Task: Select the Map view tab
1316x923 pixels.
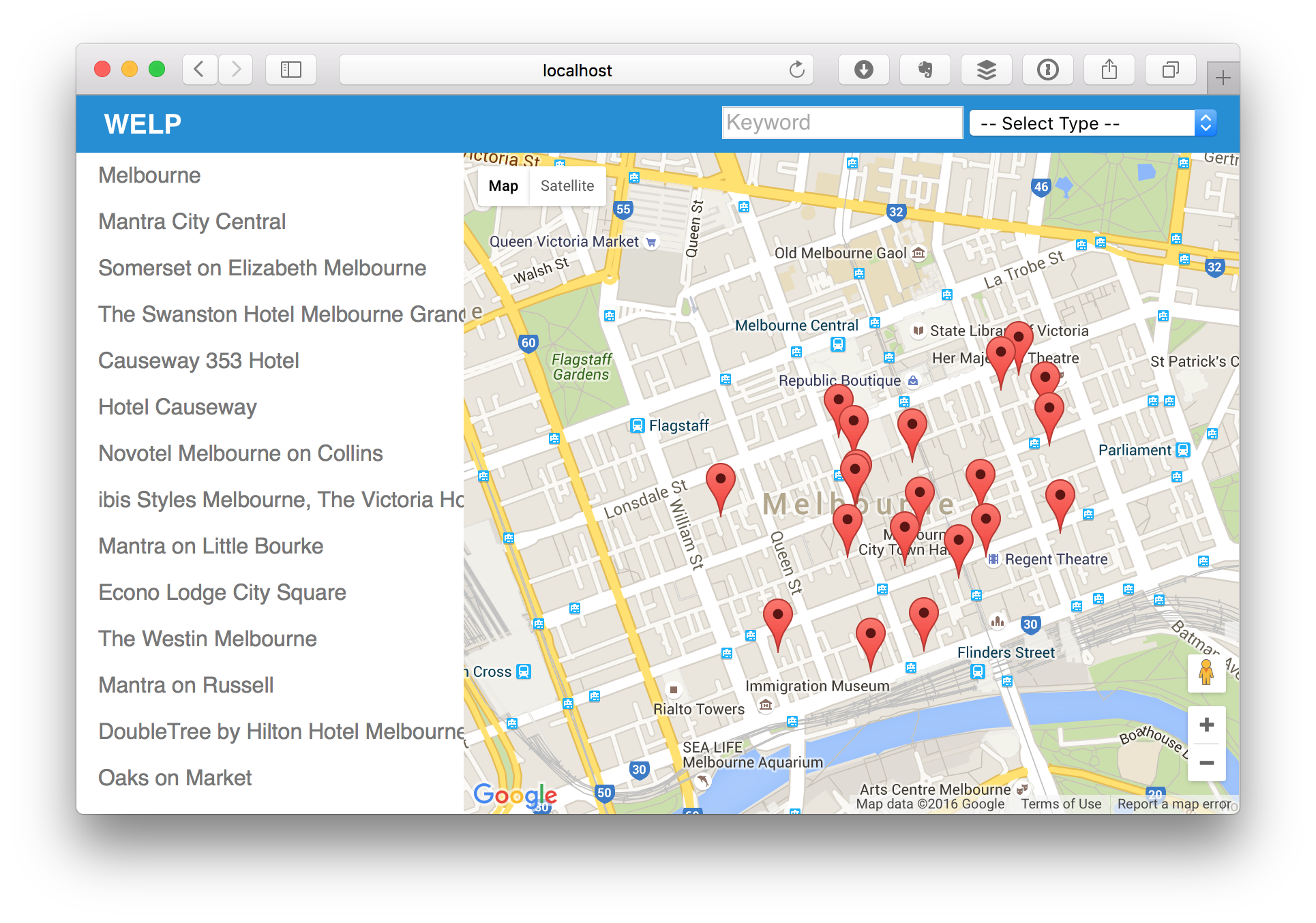Action: [503, 186]
